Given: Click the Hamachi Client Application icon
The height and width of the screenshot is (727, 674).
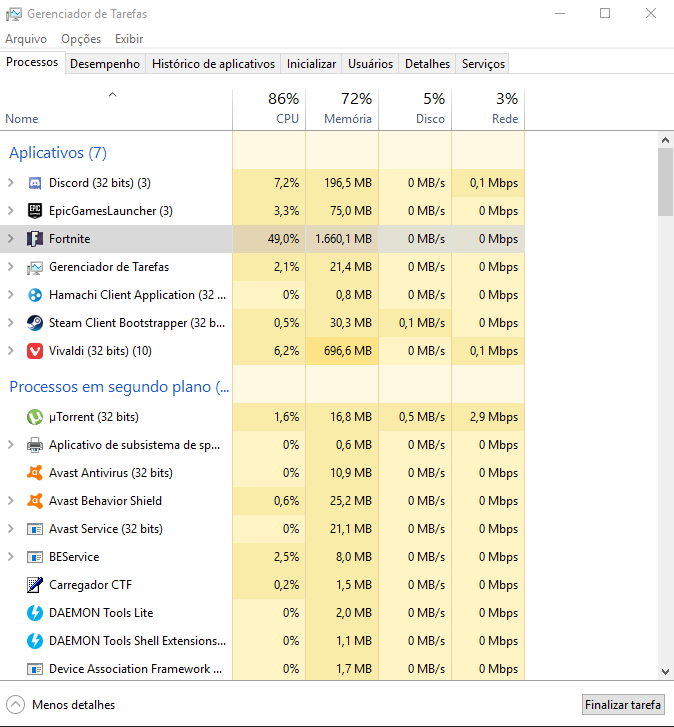Looking at the screenshot, I should [35, 295].
